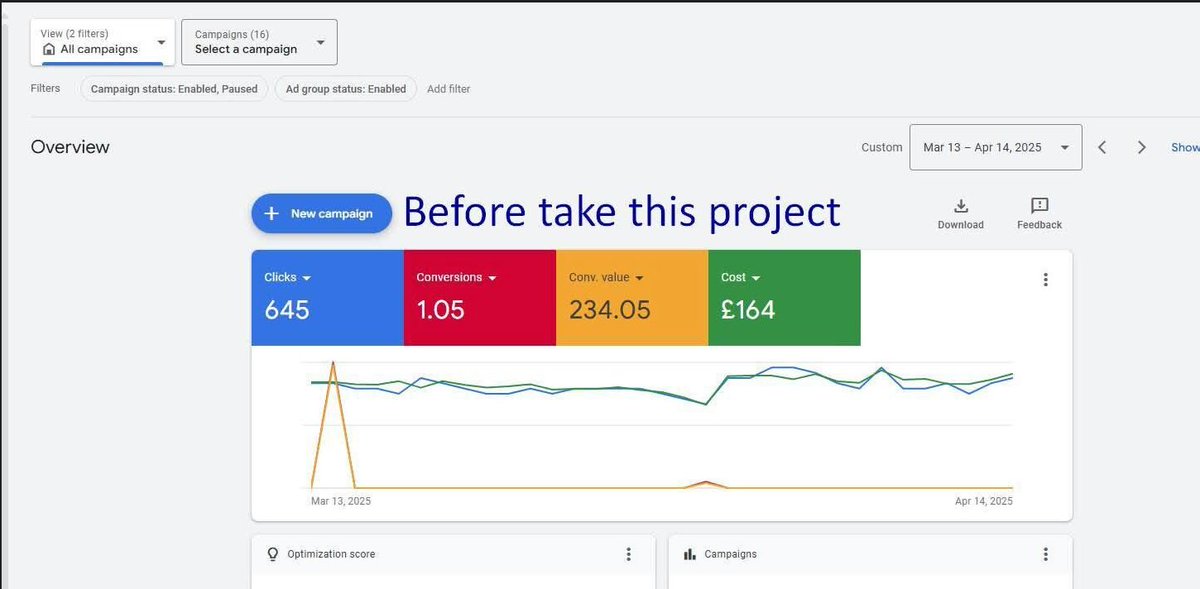Click the Add filter link

[448, 89]
